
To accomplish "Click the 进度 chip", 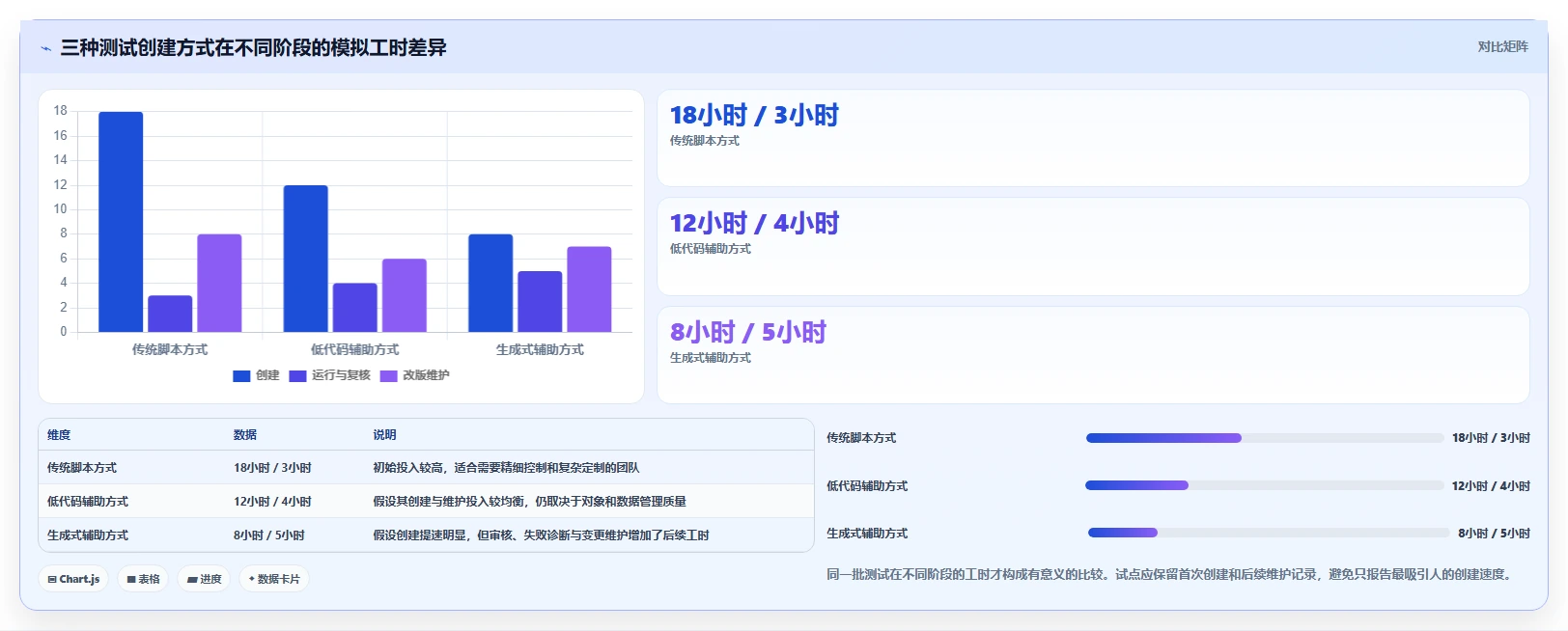I will pyautogui.click(x=204, y=579).
